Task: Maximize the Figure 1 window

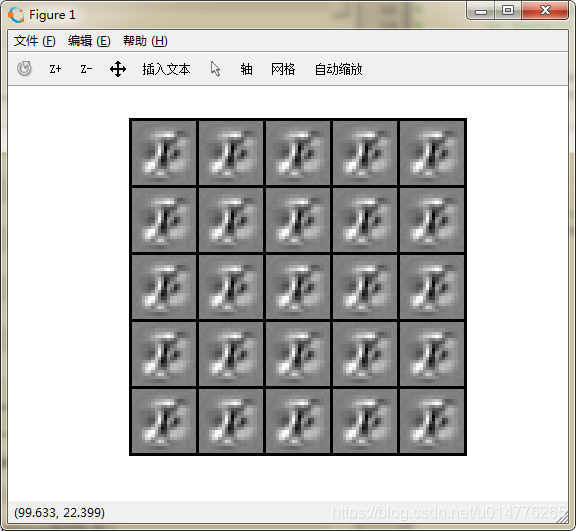Action: click(508, 10)
